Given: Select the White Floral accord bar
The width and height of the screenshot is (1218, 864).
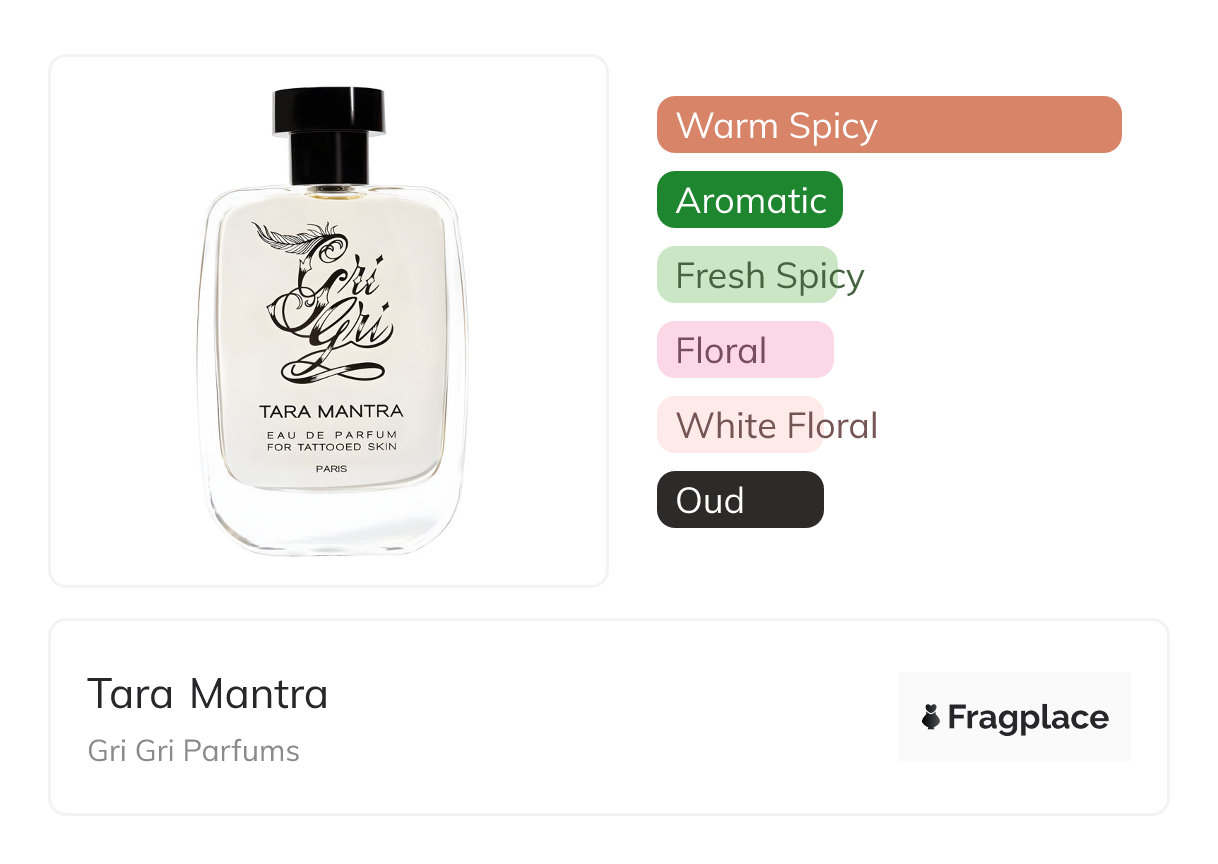Looking at the screenshot, I should pyautogui.click(x=740, y=425).
